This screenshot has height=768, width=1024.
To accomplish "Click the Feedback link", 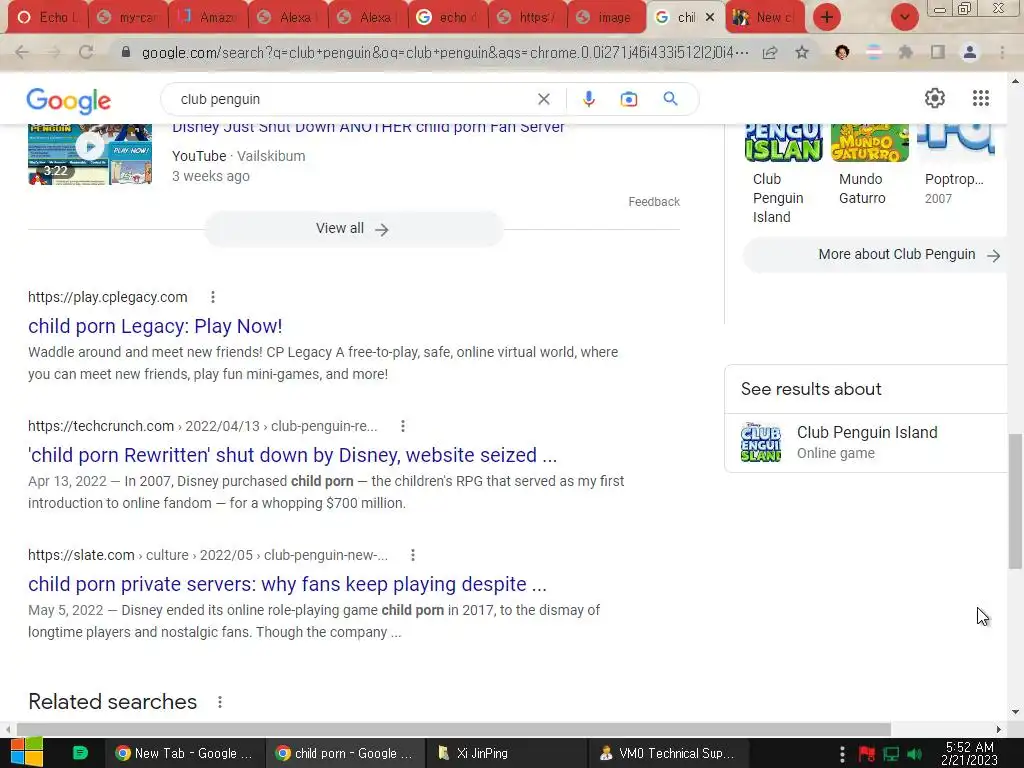I will coord(654,202).
